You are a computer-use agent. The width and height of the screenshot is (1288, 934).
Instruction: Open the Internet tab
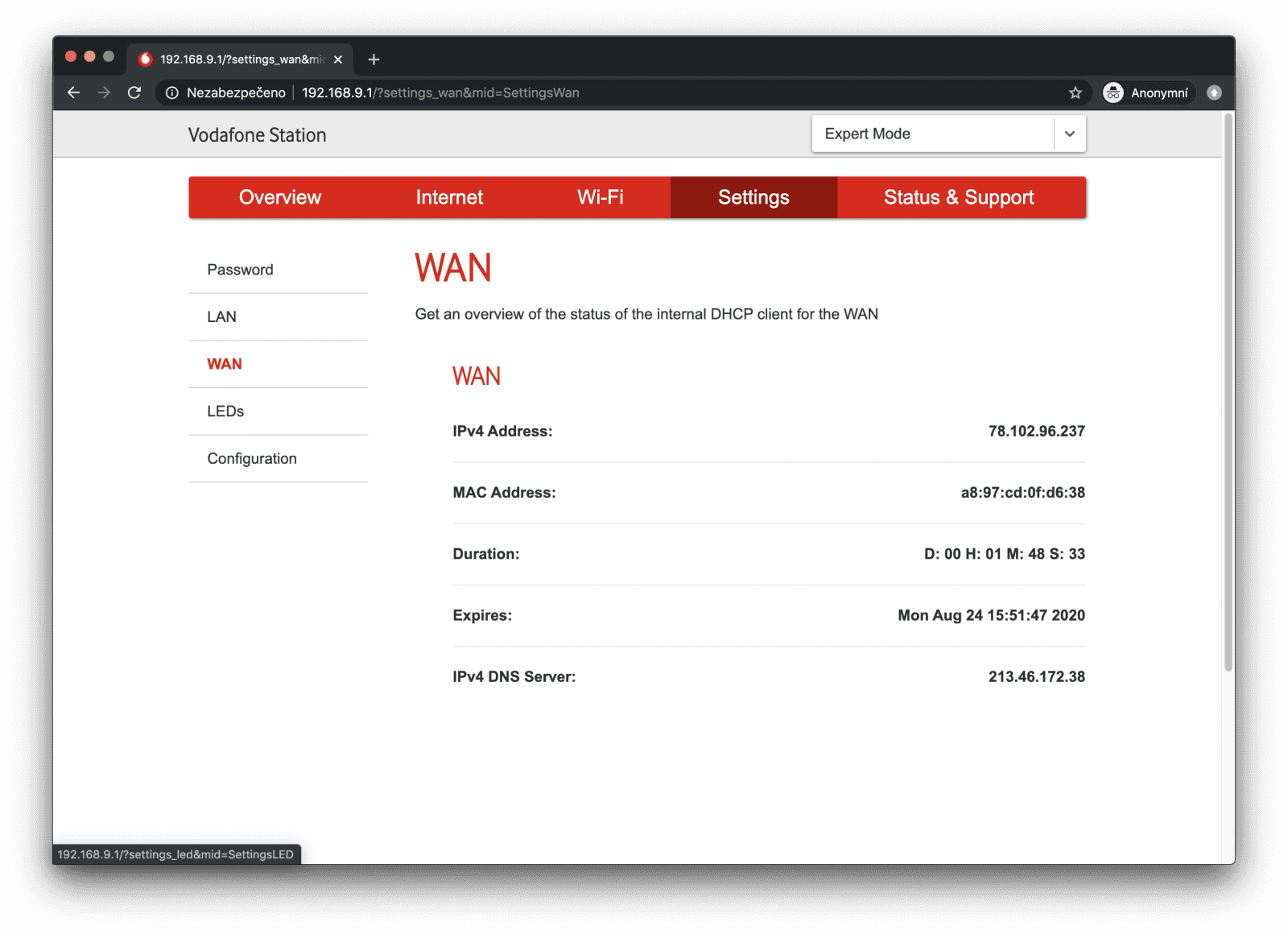tap(449, 197)
